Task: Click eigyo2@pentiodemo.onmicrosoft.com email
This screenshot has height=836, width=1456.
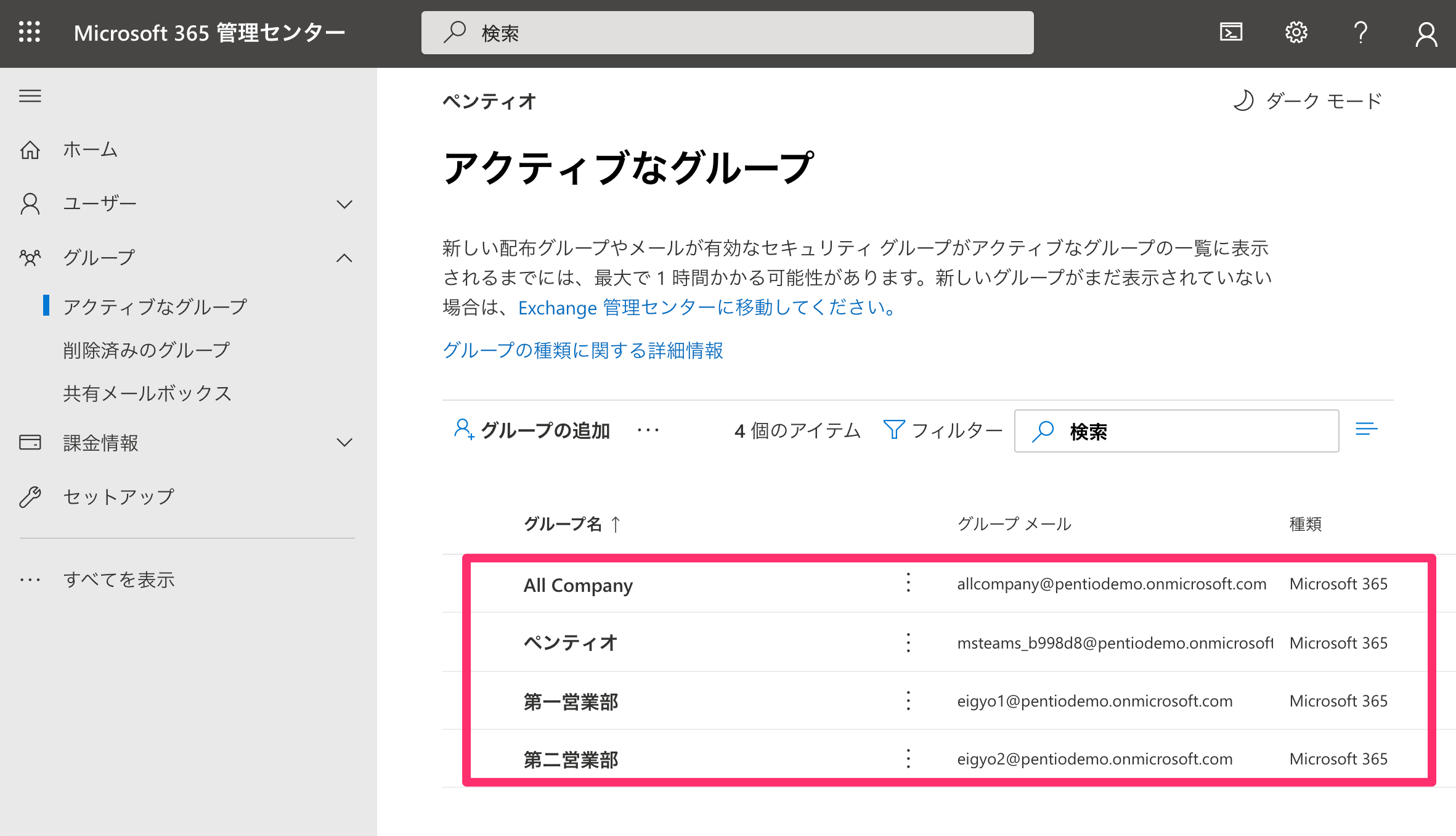Action: tap(1094, 759)
